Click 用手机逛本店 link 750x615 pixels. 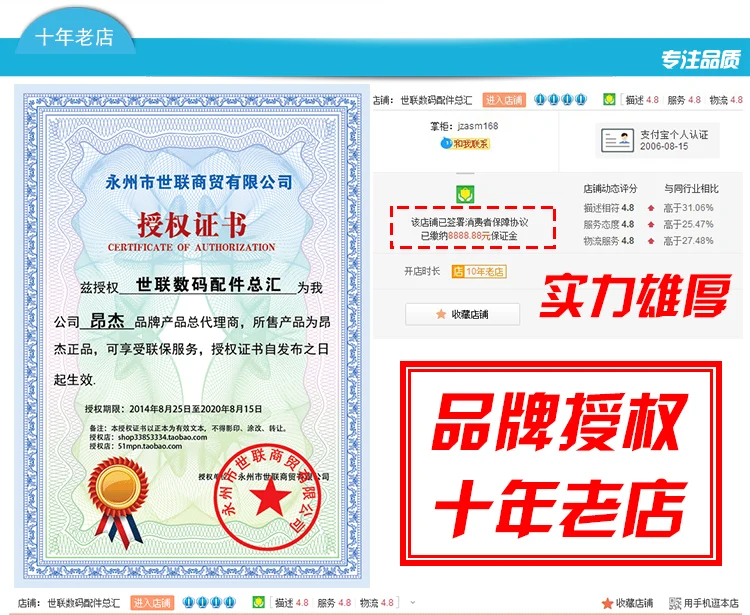coord(711,603)
